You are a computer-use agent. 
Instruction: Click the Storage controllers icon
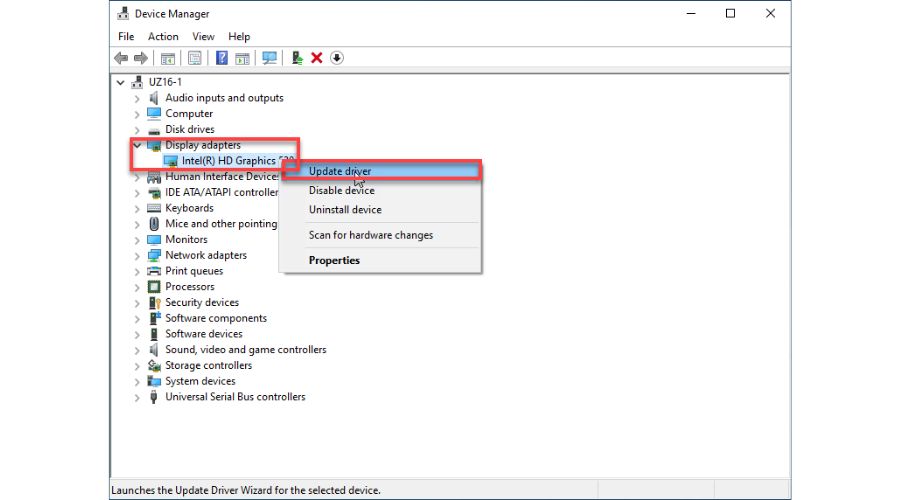(x=154, y=365)
